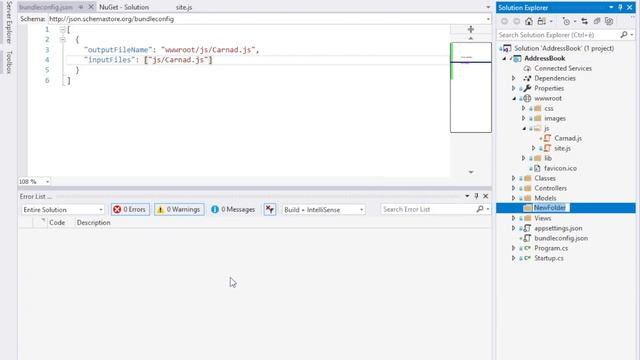Click the Error List filter clear icon

(269, 209)
